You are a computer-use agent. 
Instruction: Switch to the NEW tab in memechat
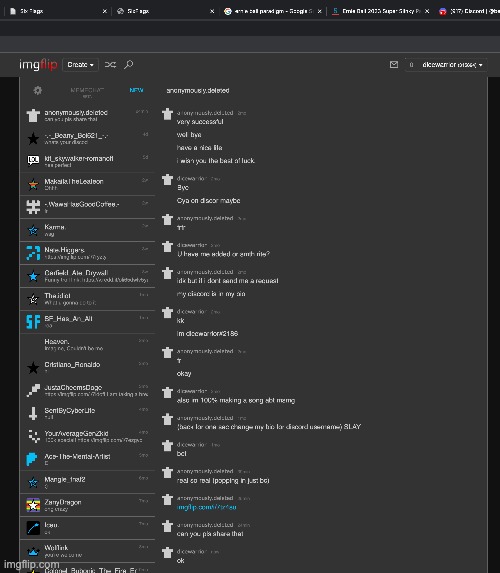coord(136,90)
